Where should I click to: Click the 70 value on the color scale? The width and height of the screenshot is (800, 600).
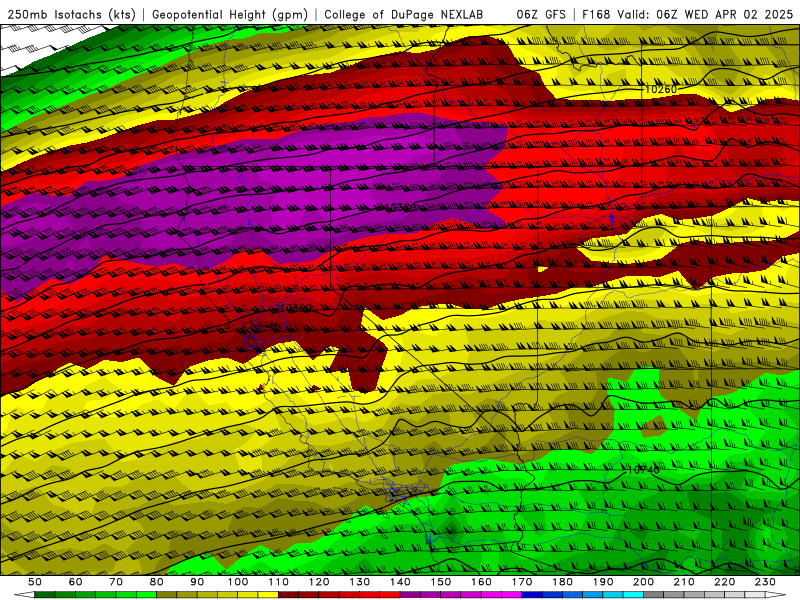click(x=116, y=582)
